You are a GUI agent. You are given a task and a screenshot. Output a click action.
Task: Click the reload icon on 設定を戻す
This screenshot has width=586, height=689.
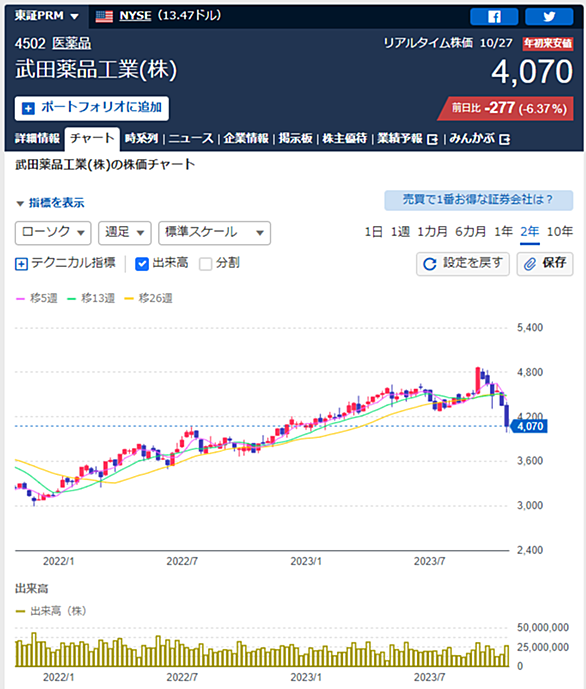pyautogui.click(x=429, y=264)
